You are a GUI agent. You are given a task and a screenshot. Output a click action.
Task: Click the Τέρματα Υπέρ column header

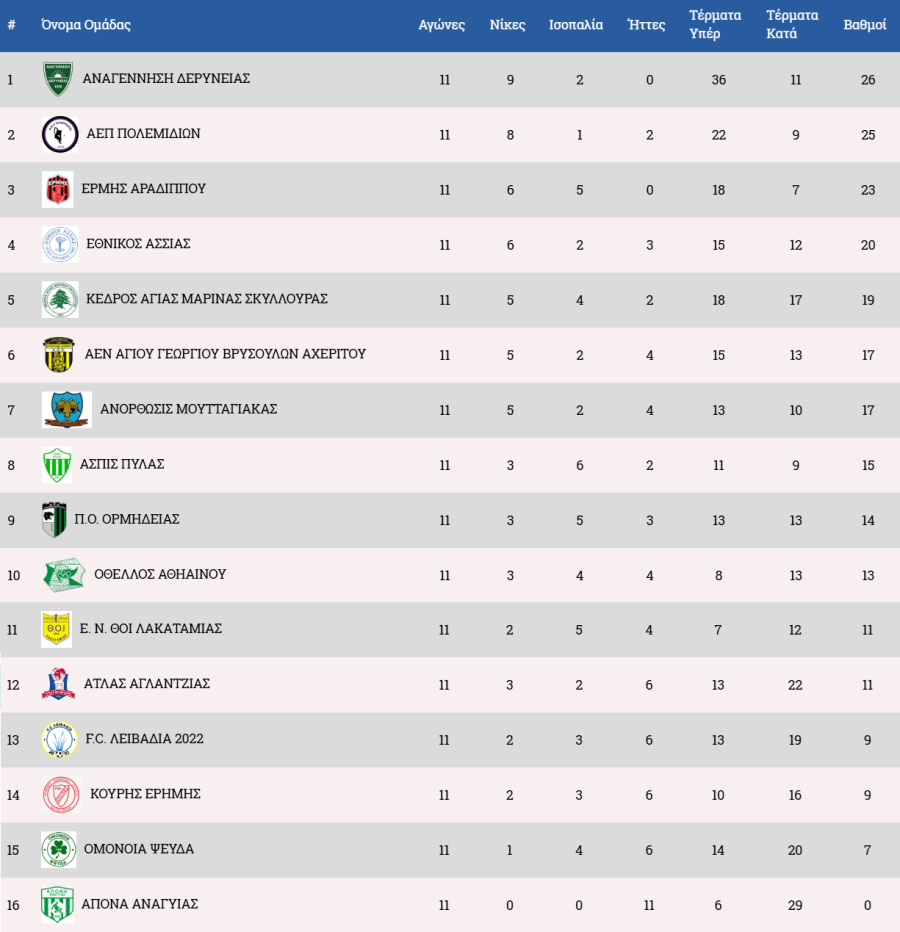(x=715, y=25)
